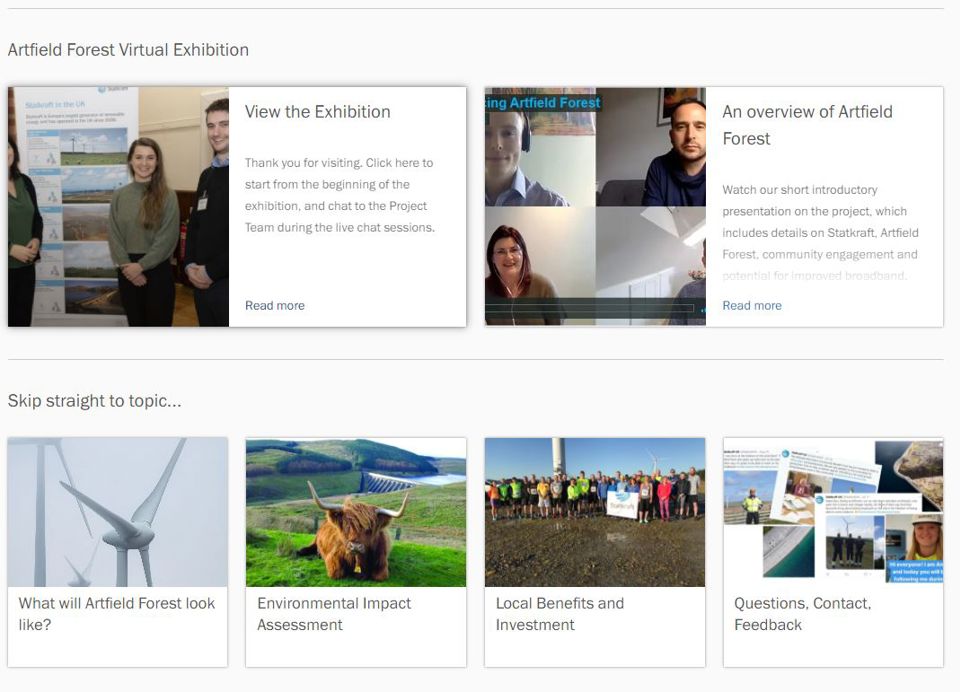Open Environmental Impact Assessment topic

[334, 614]
